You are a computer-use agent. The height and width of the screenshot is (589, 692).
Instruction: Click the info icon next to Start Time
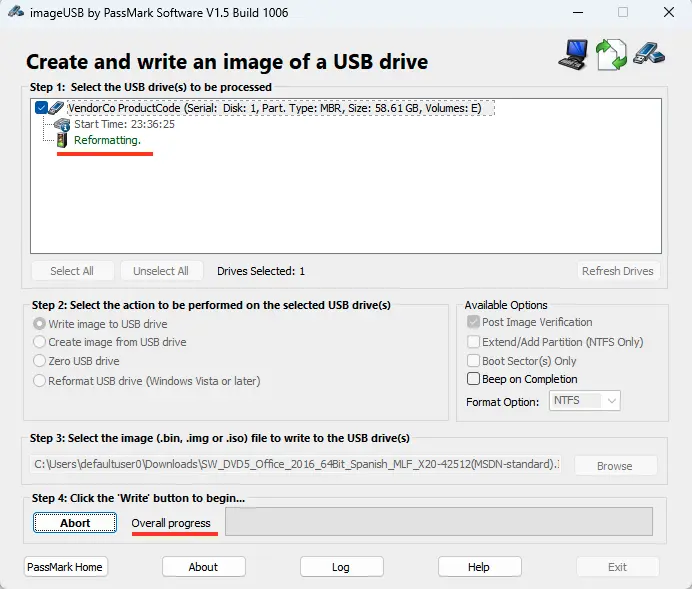click(x=62, y=125)
